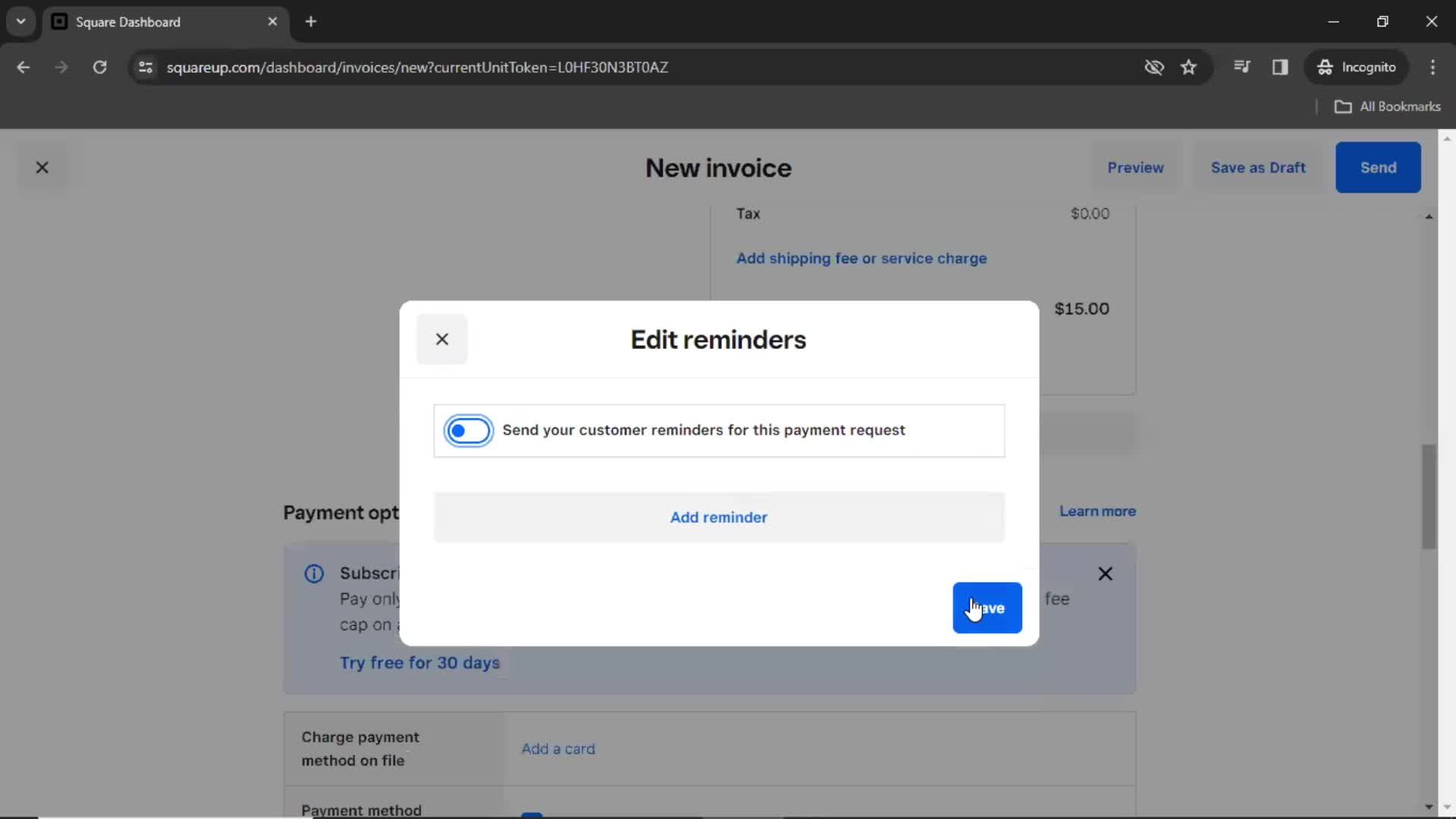Viewport: 1456px width, 819px height.
Task: Close the New invoice page
Action: click(x=42, y=168)
